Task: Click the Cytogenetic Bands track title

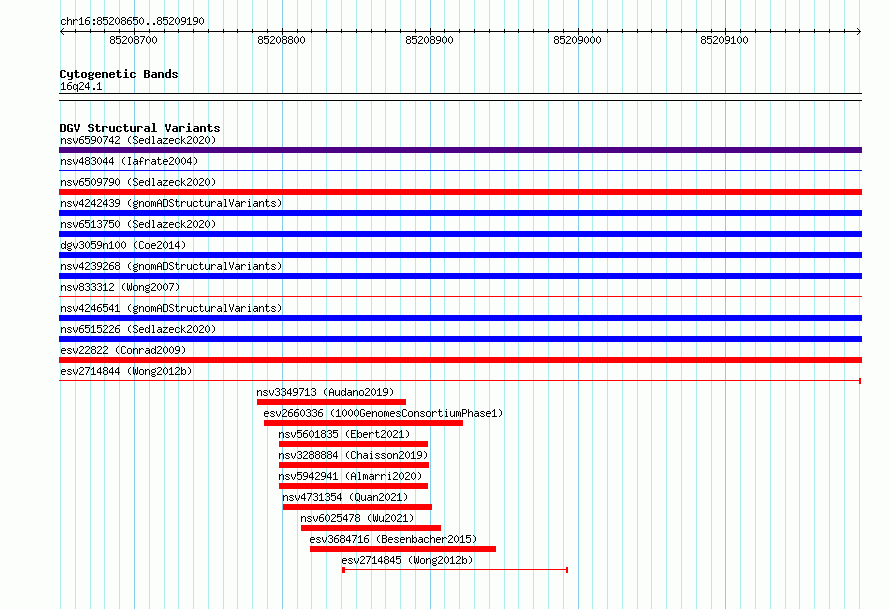Action: coord(119,74)
